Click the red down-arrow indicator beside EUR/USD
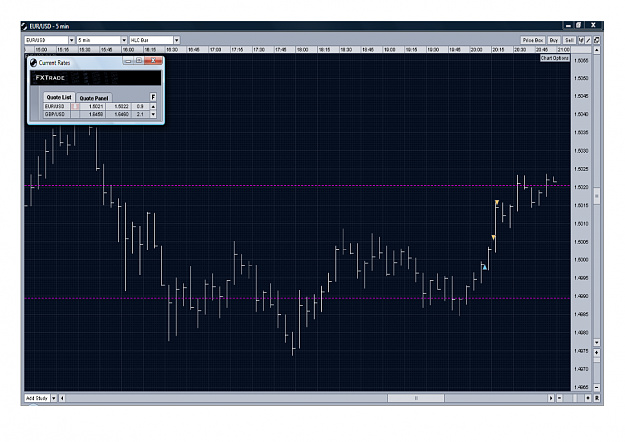 [x=75, y=106]
